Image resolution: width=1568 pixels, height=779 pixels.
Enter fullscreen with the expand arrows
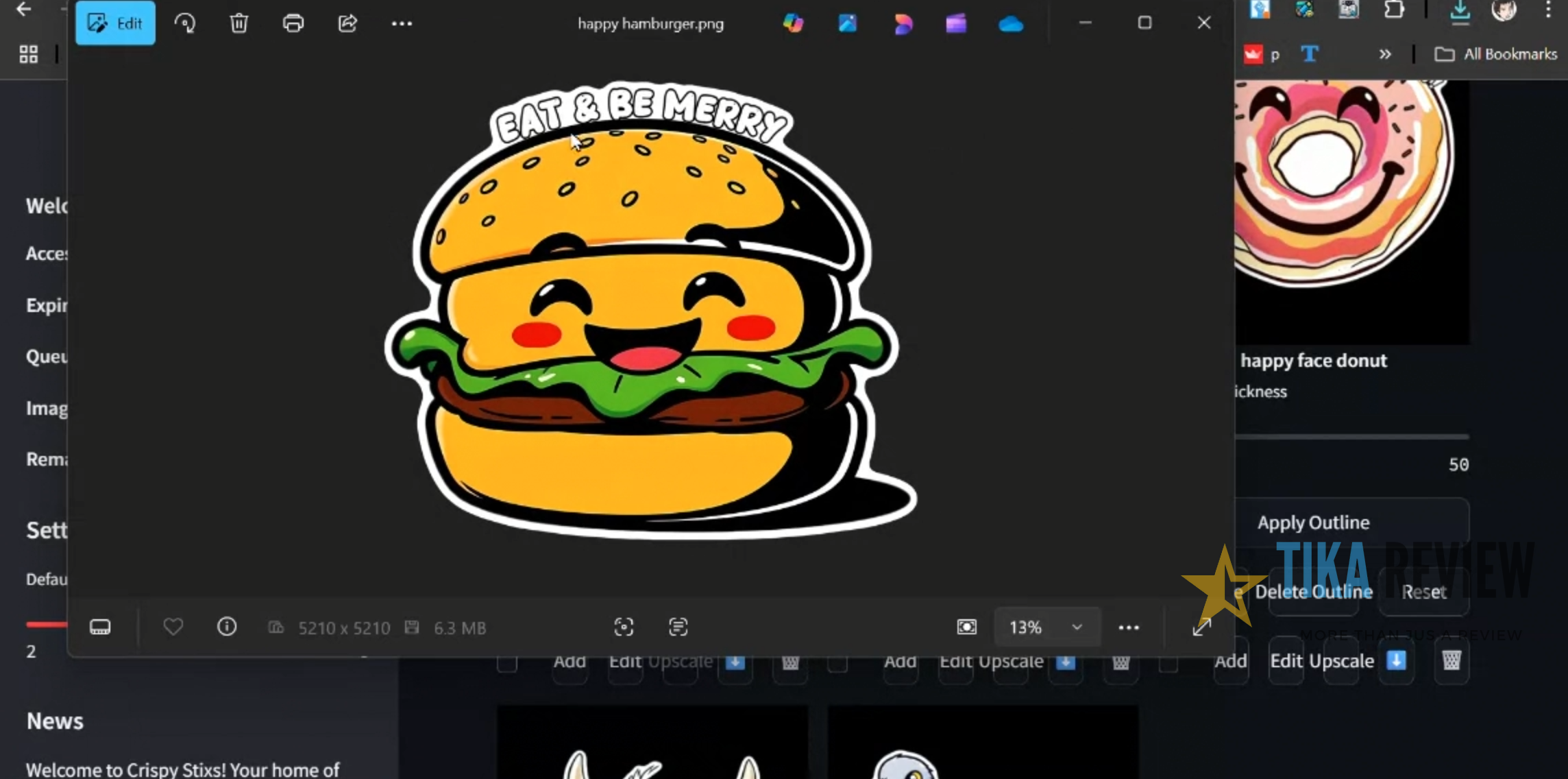[1201, 627]
